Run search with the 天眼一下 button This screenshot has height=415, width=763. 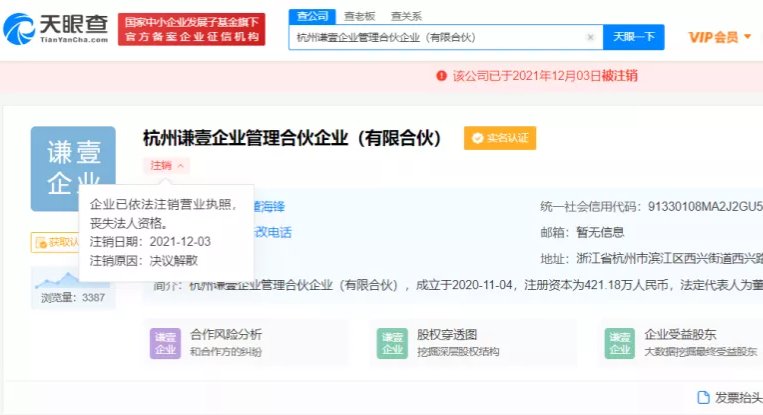634,37
